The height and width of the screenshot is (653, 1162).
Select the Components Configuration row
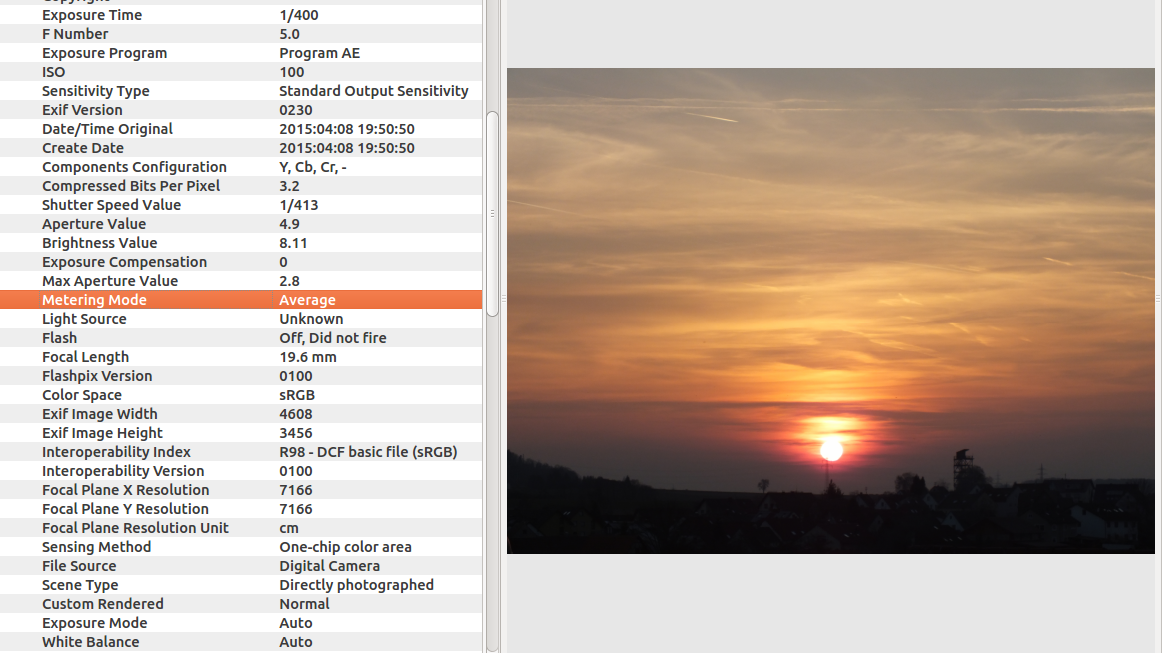tap(241, 167)
